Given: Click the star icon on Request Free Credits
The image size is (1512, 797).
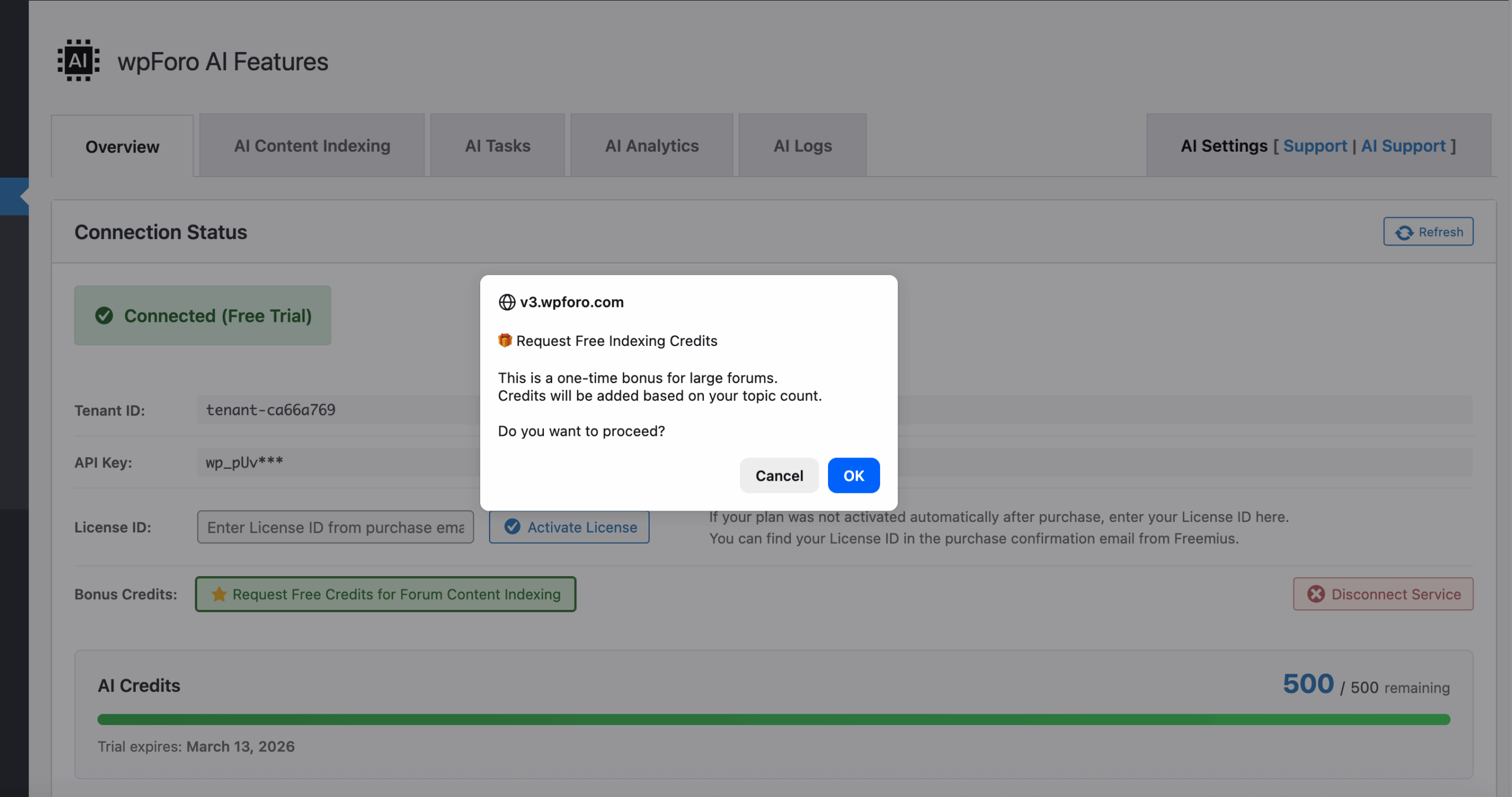Looking at the screenshot, I should pyautogui.click(x=219, y=594).
